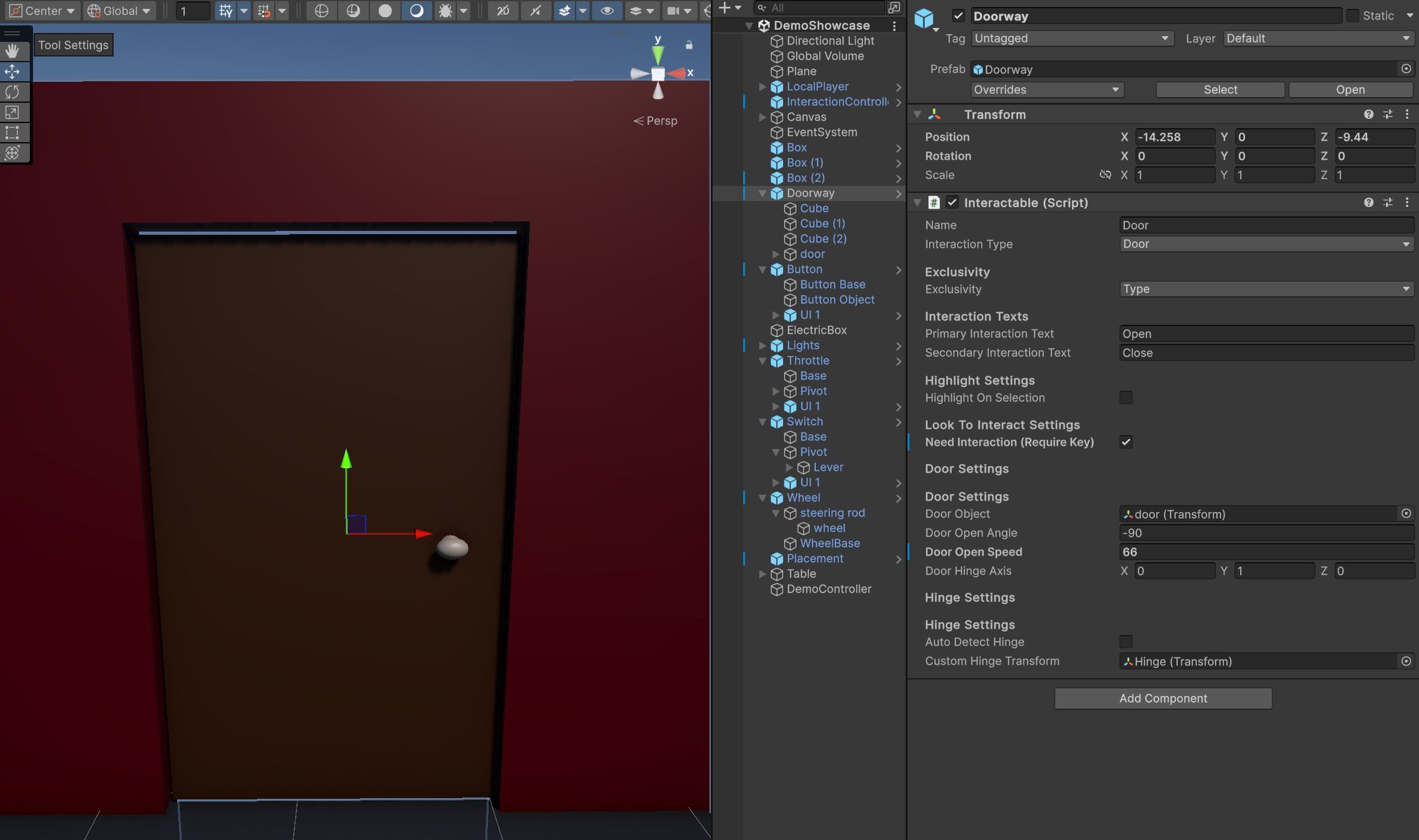Switch to wireframe draw mode
Image resolution: width=1419 pixels, height=840 pixels.
[322, 11]
